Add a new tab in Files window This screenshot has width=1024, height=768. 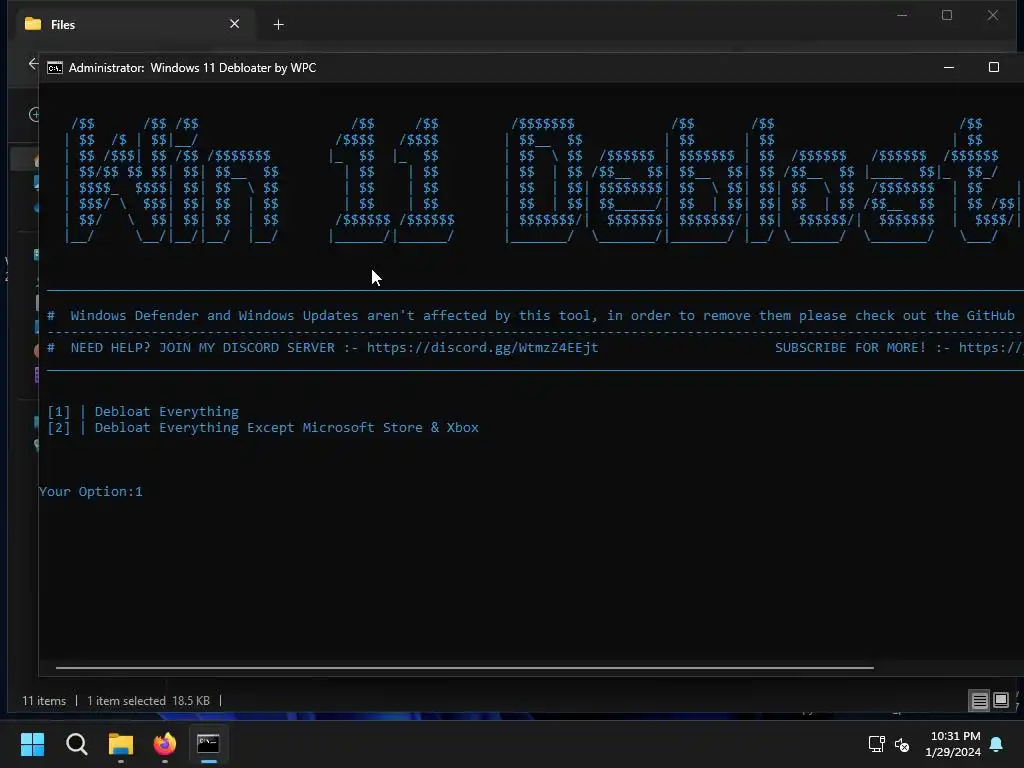(278, 25)
